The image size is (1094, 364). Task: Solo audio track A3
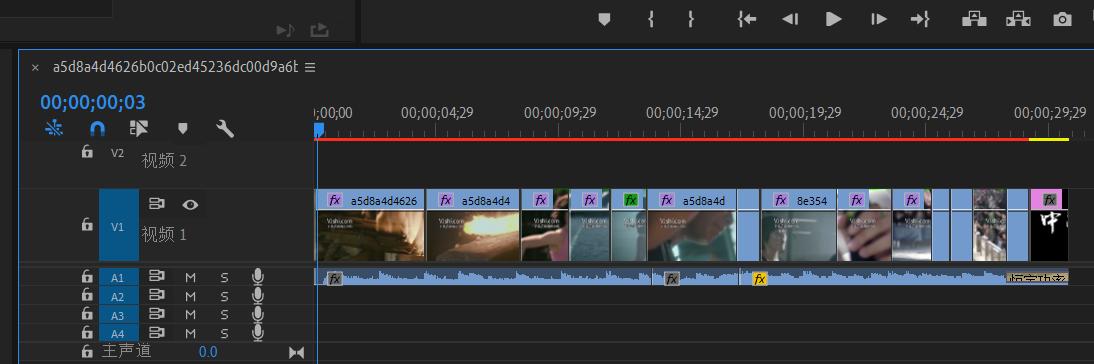[225, 315]
